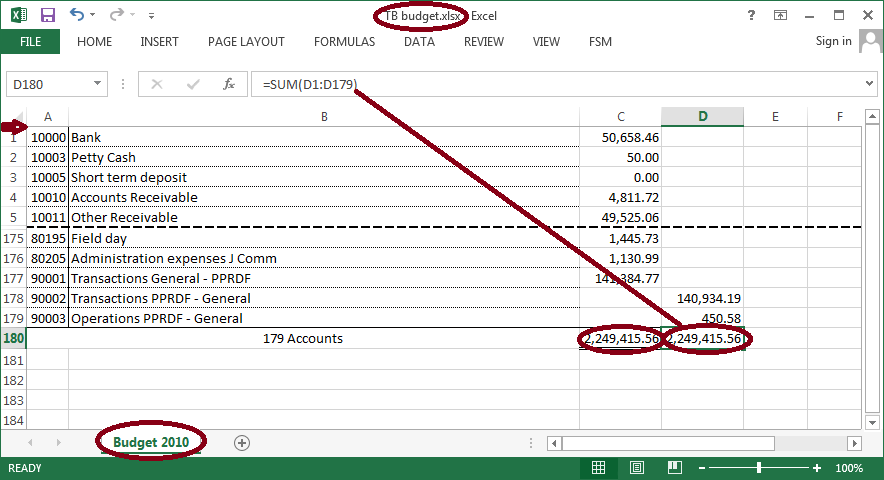Open the undo history dropdown arrow

click(x=92, y=15)
